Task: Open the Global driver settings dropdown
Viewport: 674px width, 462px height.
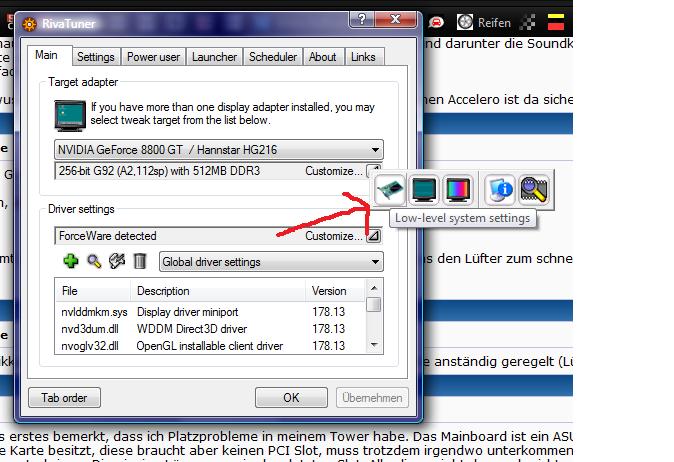Action: point(271,262)
